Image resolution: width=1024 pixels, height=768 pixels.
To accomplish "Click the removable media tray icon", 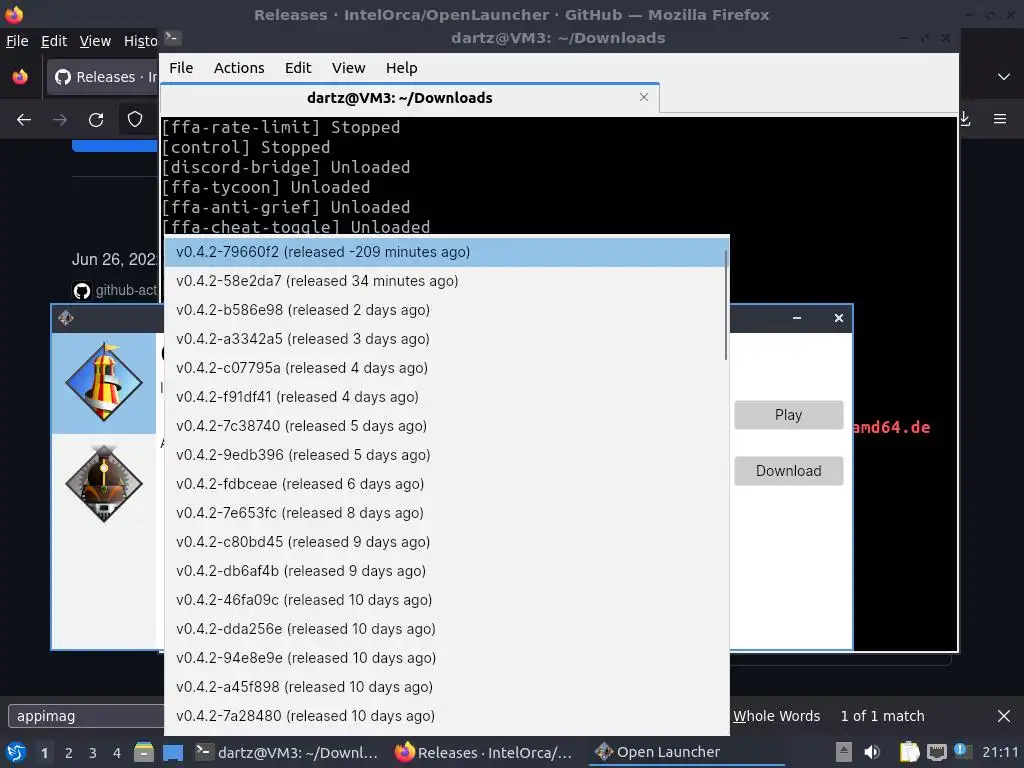I will pos(844,752).
